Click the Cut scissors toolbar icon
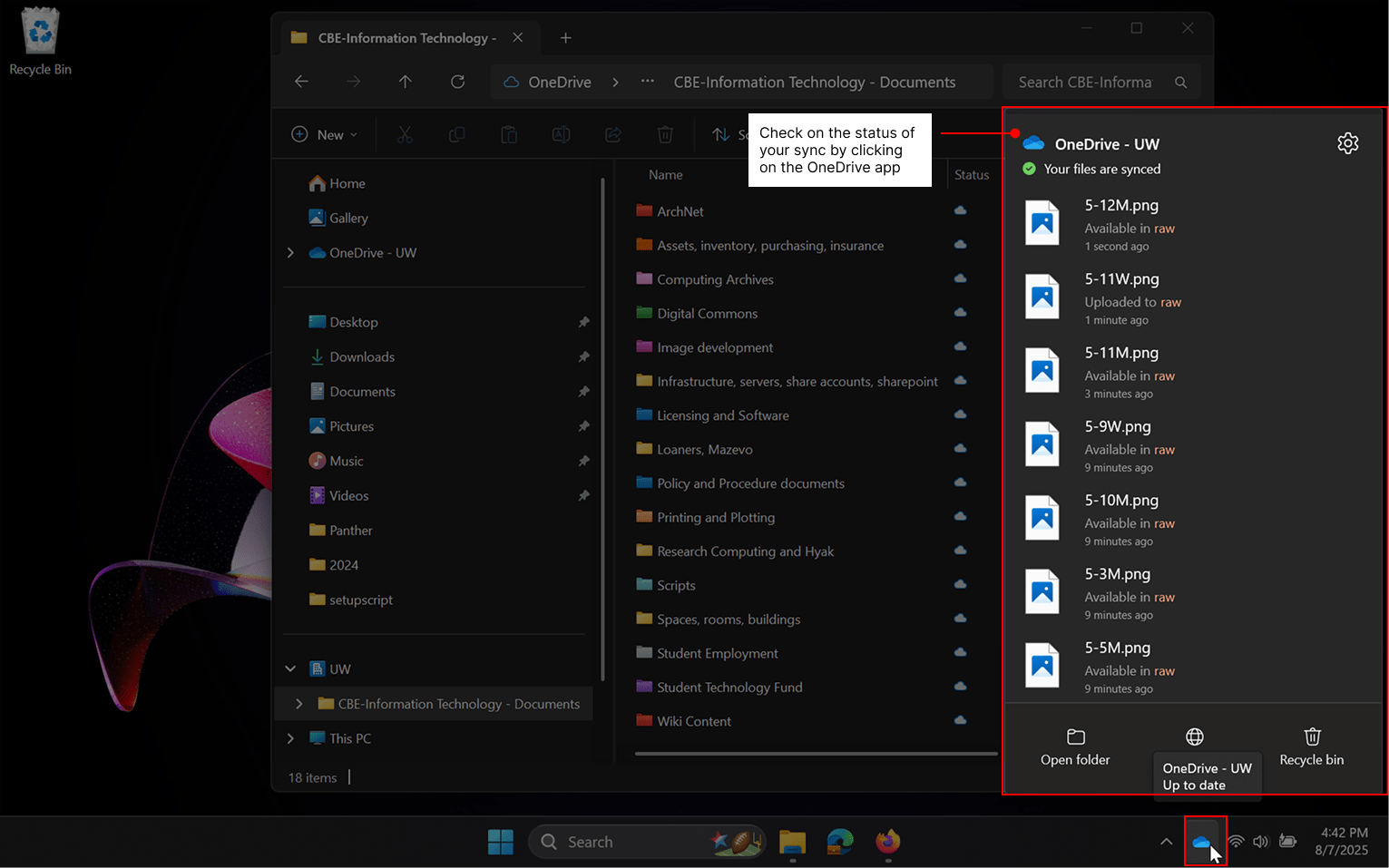 405,134
